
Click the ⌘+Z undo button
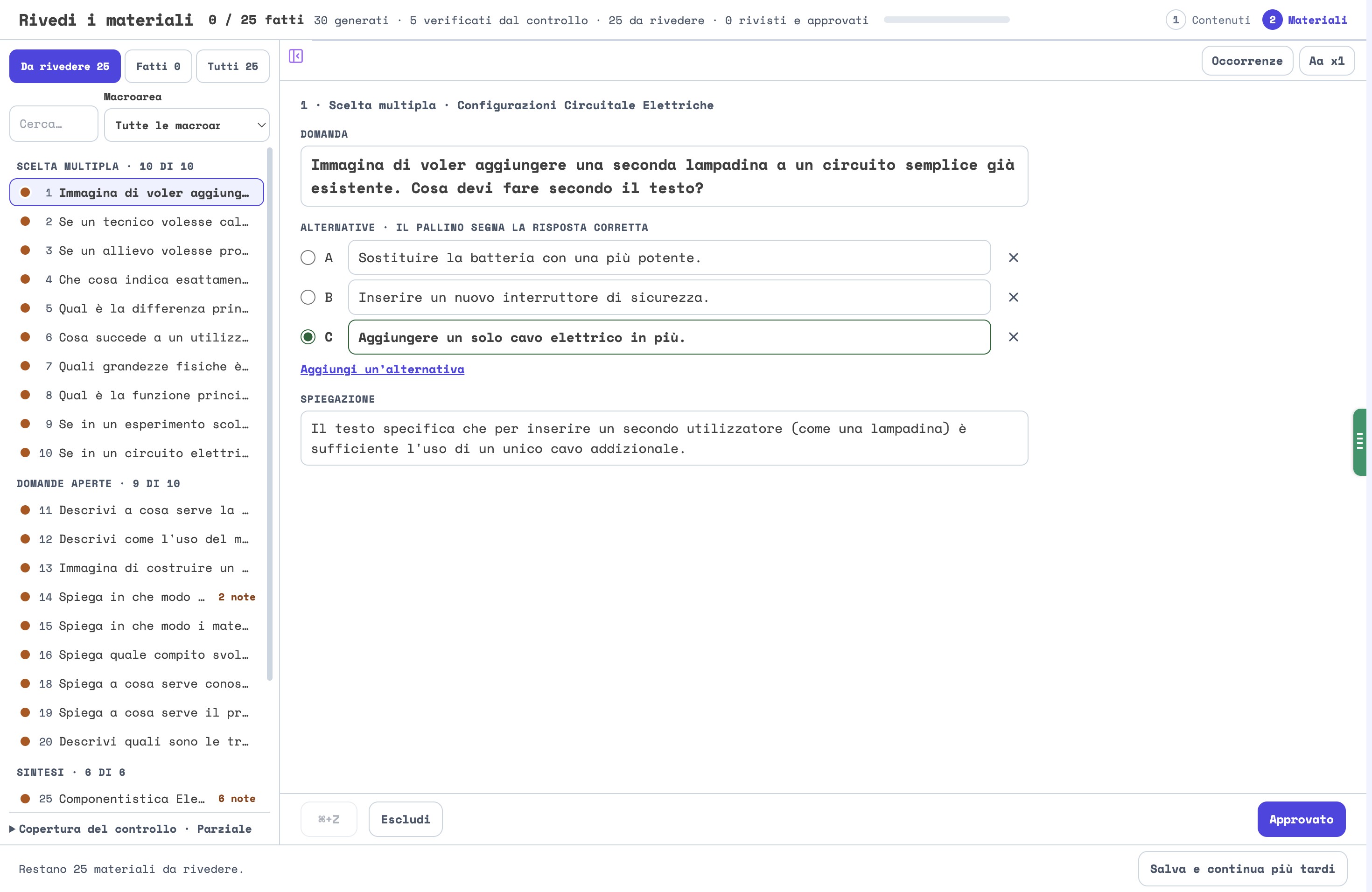coord(329,819)
